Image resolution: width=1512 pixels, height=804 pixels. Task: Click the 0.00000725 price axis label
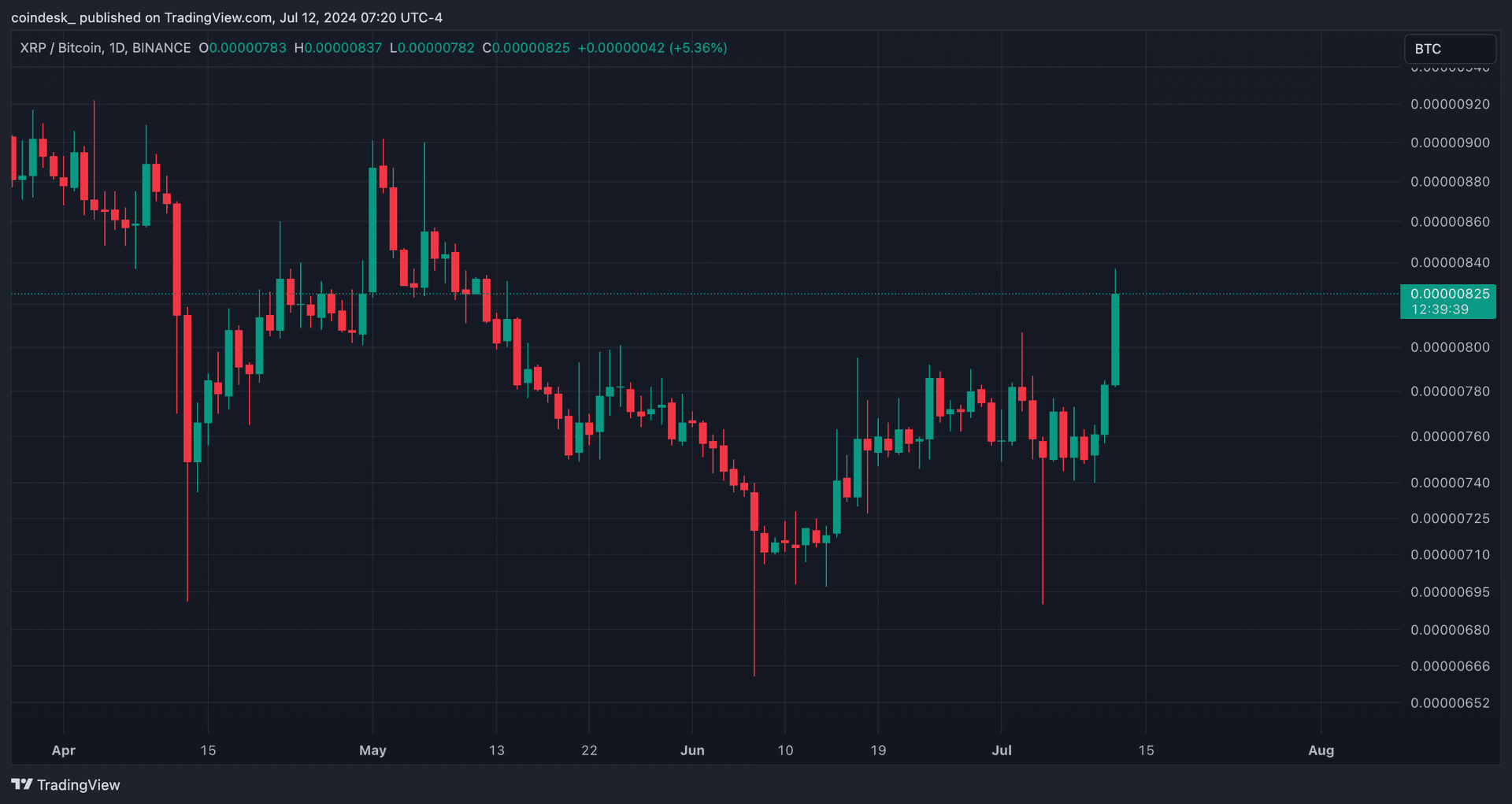(x=1450, y=518)
